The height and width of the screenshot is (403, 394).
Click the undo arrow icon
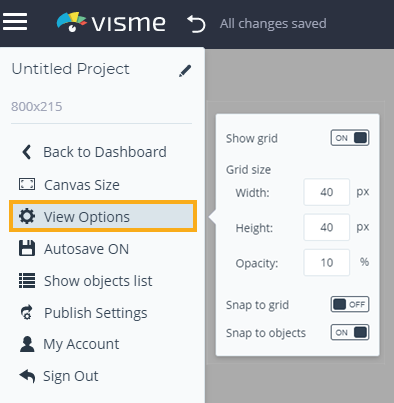[196, 24]
